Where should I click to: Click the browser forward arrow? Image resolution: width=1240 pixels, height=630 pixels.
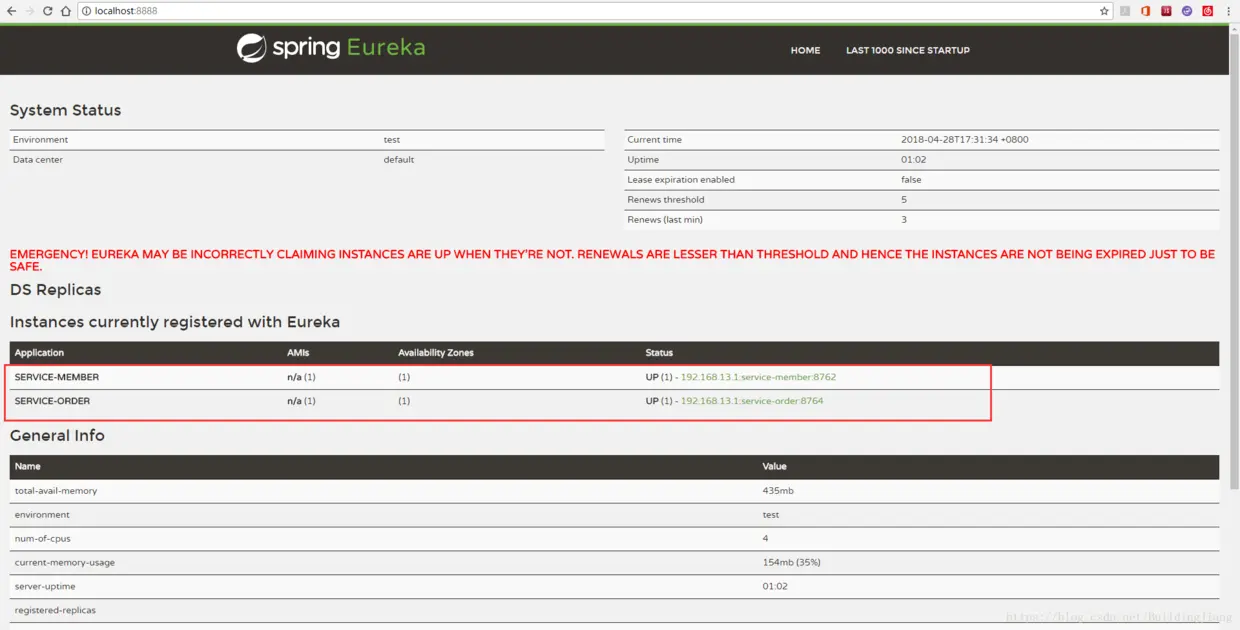(x=30, y=11)
